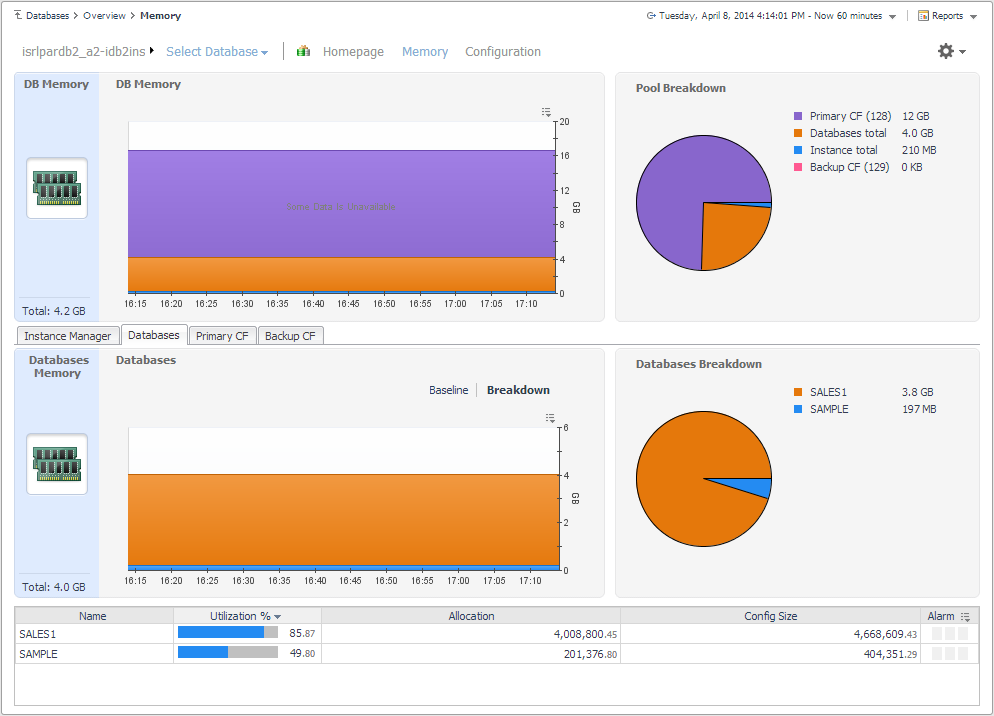Click the Reports icon in header
The height and width of the screenshot is (716, 994).
[x=923, y=16]
